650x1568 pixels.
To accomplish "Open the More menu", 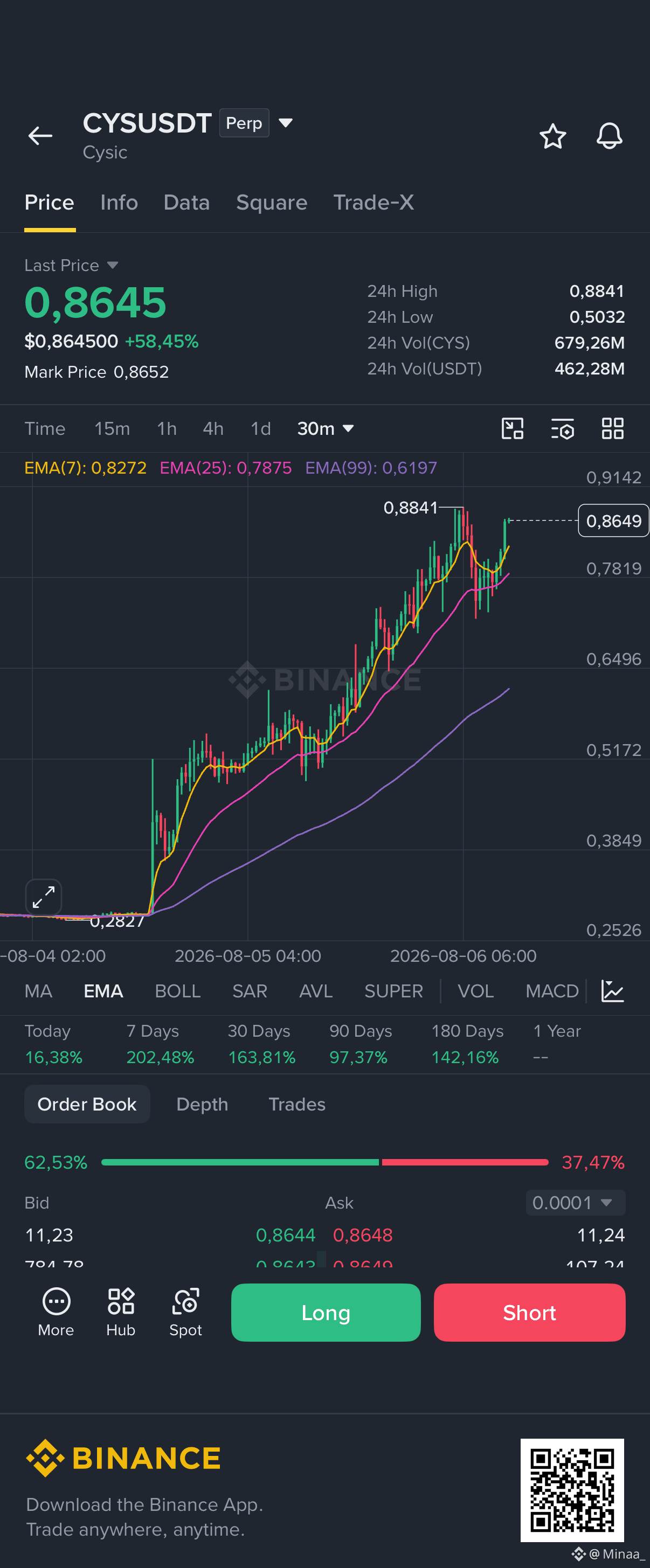I will point(56,1313).
